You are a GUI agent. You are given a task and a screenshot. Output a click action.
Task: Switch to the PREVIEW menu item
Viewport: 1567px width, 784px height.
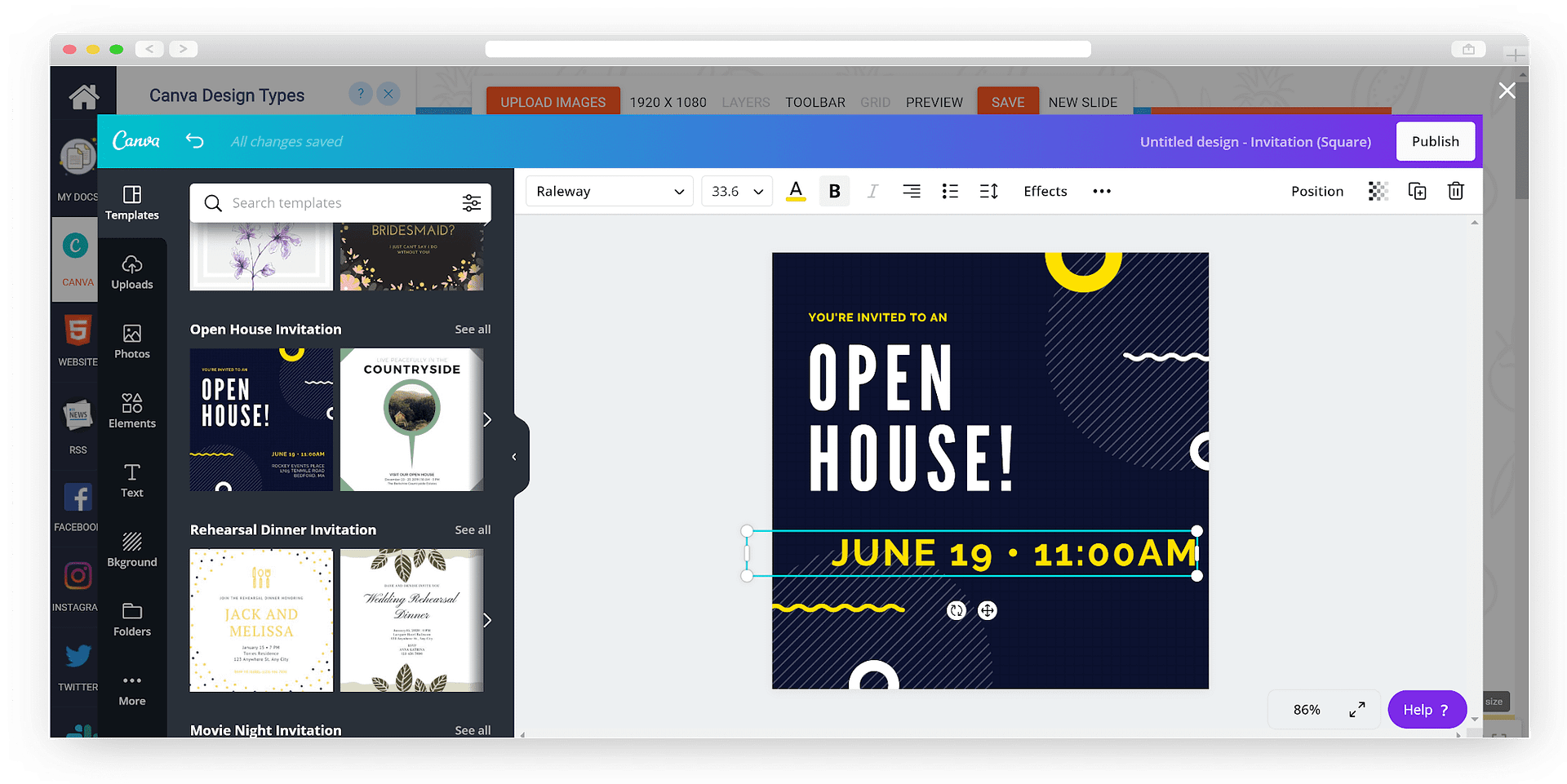[x=934, y=102]
